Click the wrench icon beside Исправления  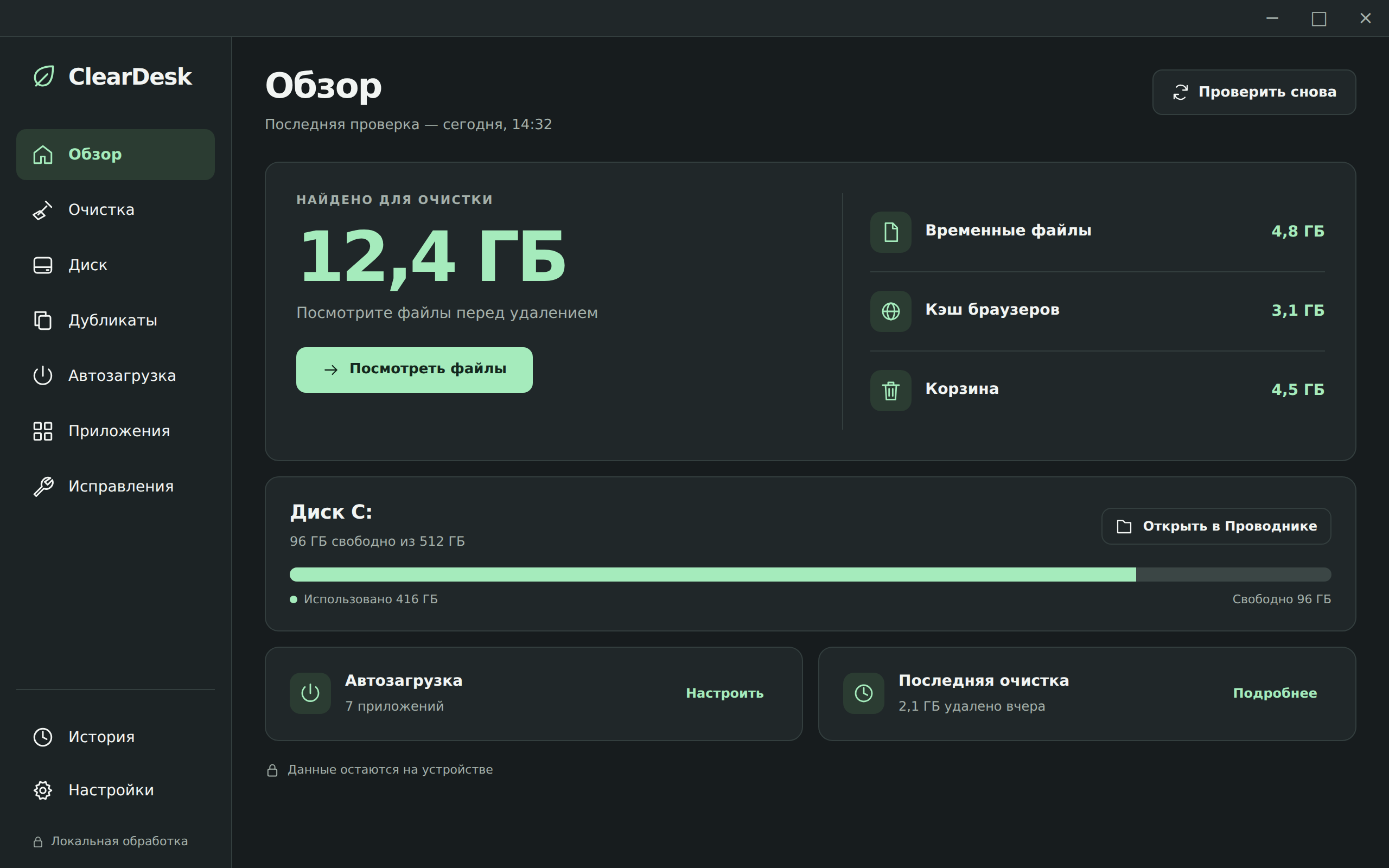[x=43, y=486]
